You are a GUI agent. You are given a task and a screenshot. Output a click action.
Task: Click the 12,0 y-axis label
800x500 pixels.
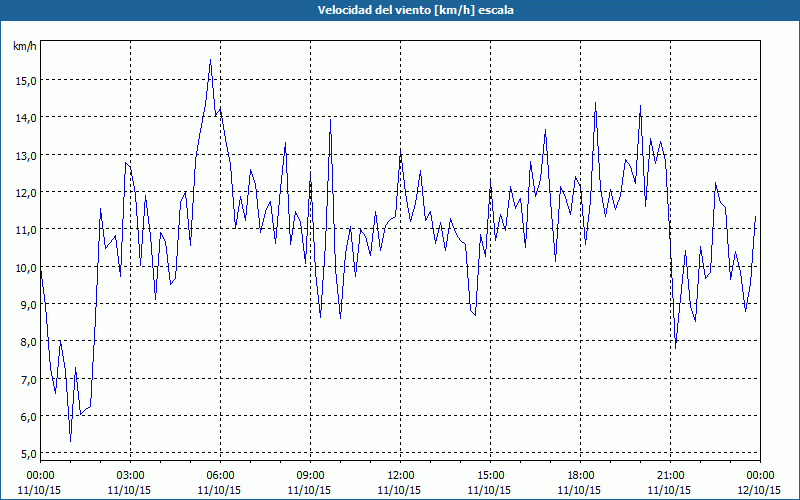[x=27, y=192]
